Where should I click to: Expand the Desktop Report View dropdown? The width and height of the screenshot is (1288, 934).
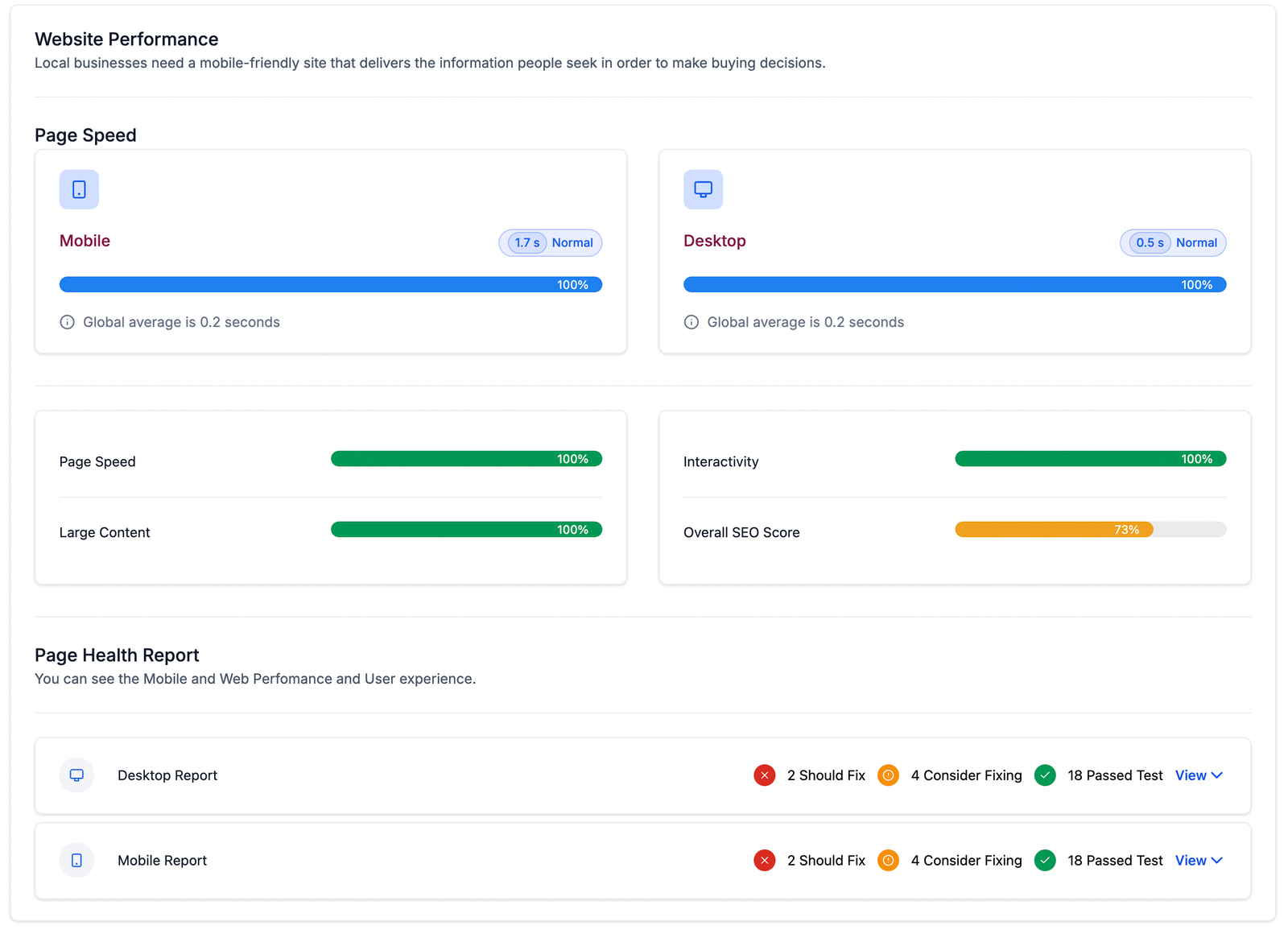coord(1199,775)
